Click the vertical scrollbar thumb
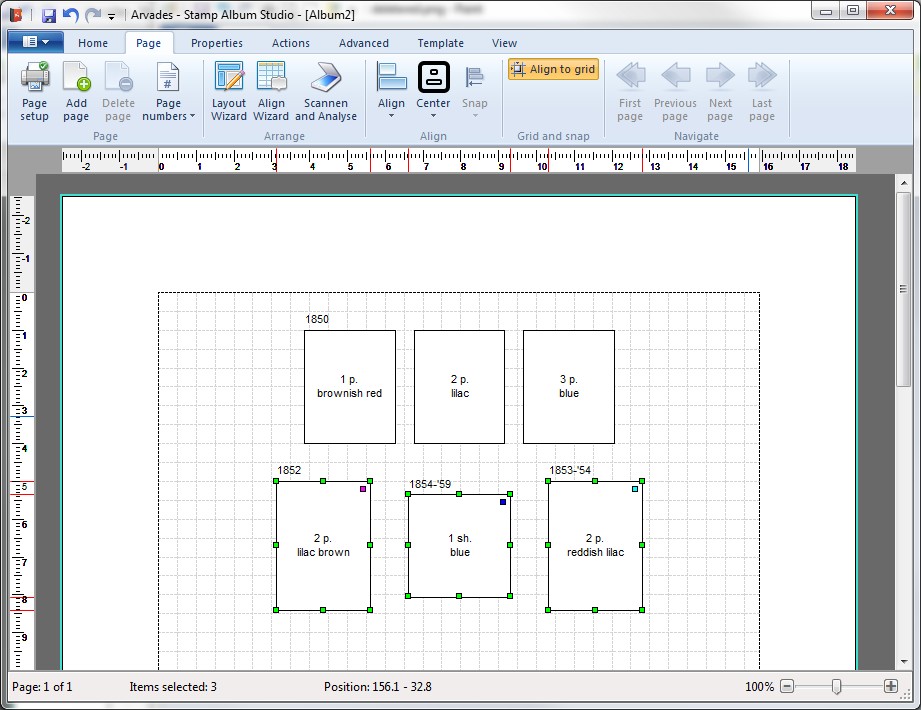The height and width of the screenshot is (710, 921). click(904, 289)
